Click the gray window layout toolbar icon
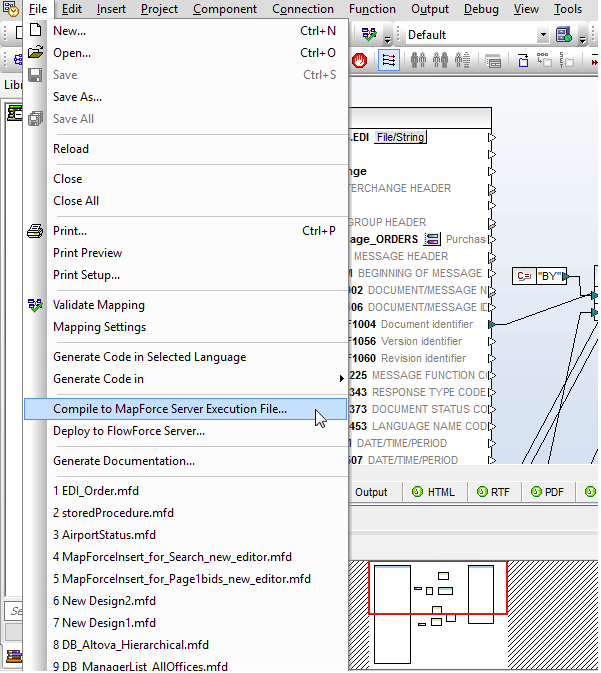 point(493,62)
